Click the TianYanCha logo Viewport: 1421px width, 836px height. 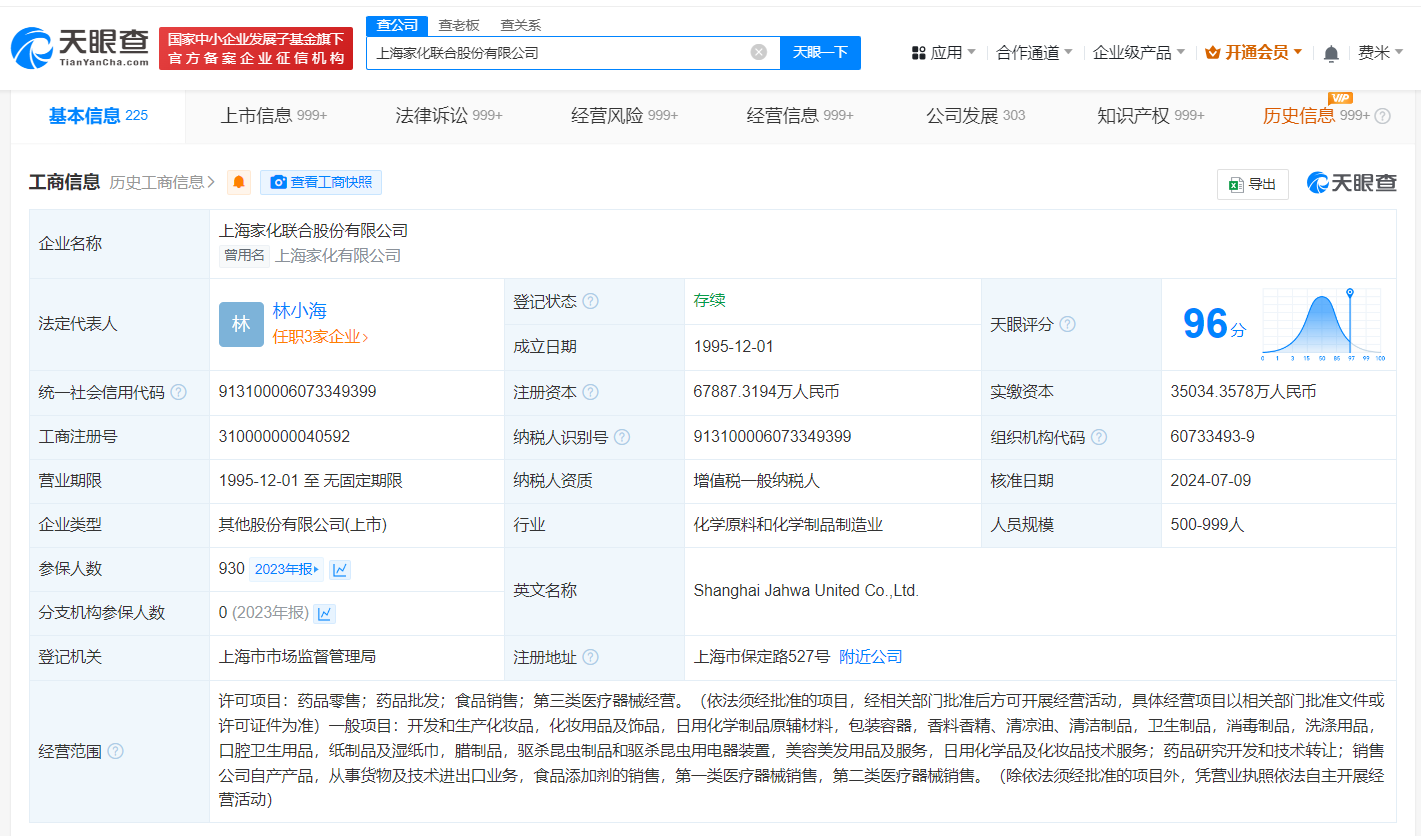[78, 48]
